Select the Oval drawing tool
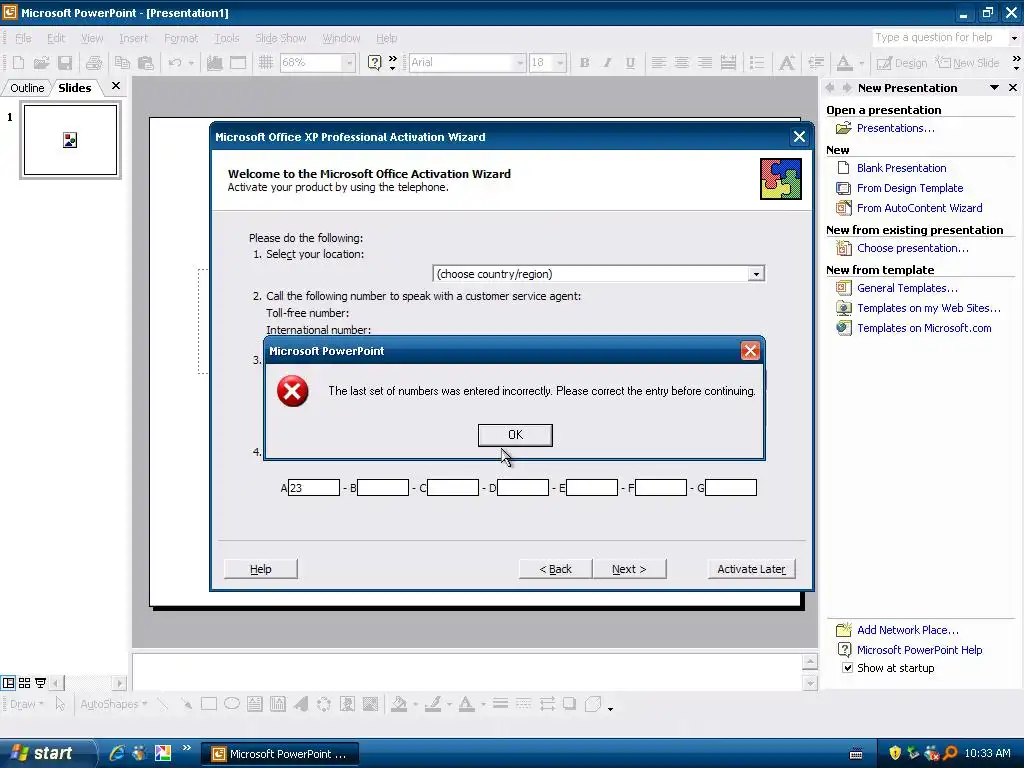This screenshot has width=1024, height=768. 232,704
